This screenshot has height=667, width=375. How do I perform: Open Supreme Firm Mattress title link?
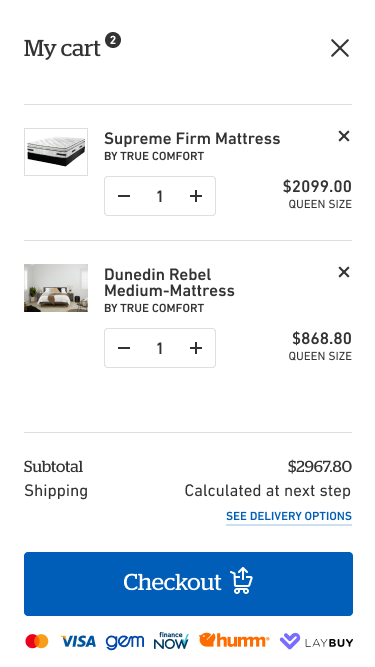[x=192, y=139]
